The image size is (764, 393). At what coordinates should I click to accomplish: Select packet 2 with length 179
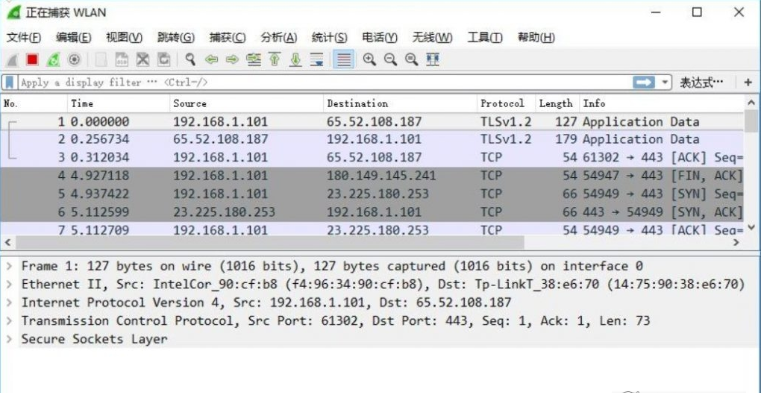pyautogui.click(x=373, y=139)
